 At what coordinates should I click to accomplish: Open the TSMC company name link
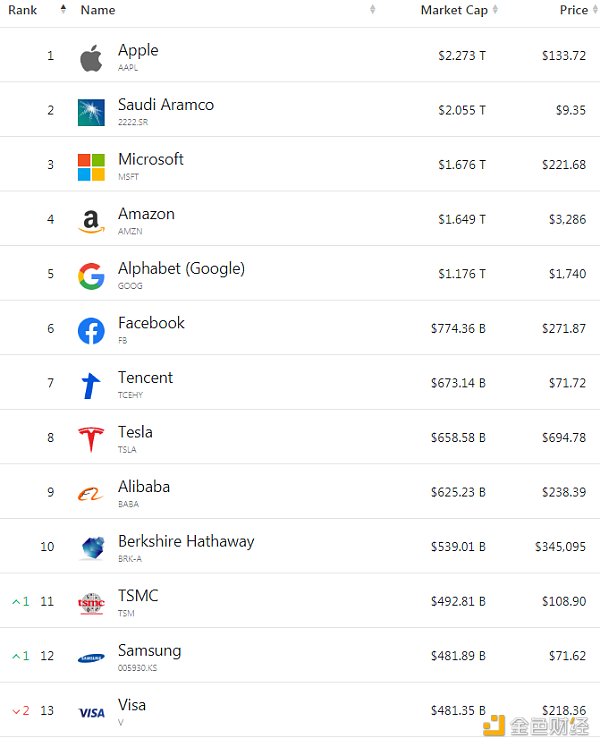(x=138, y=596)
